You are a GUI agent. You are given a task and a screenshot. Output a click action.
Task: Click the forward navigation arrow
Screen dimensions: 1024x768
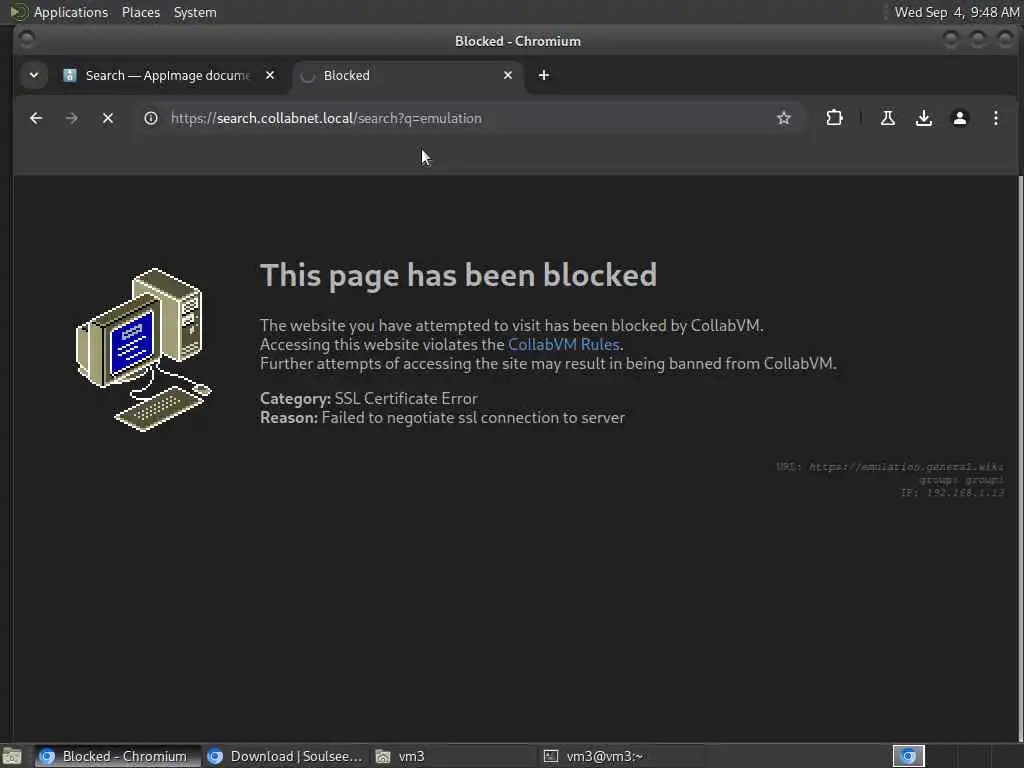click(x=72, y=118)
